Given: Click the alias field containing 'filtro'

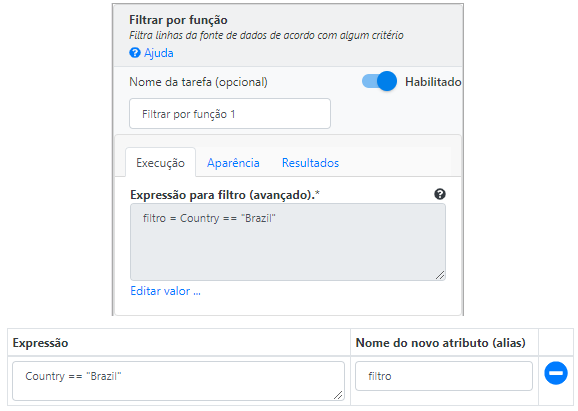Looking at the screenshot, I should coord(444,376).
